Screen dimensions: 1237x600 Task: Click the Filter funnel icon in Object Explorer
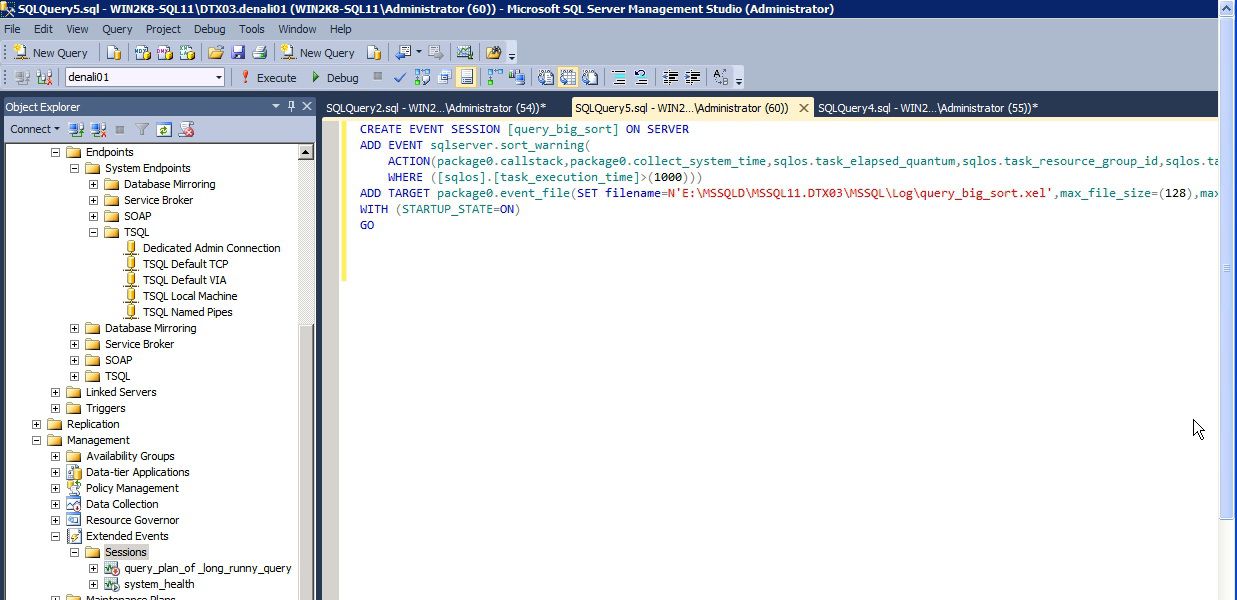[142, 129]
